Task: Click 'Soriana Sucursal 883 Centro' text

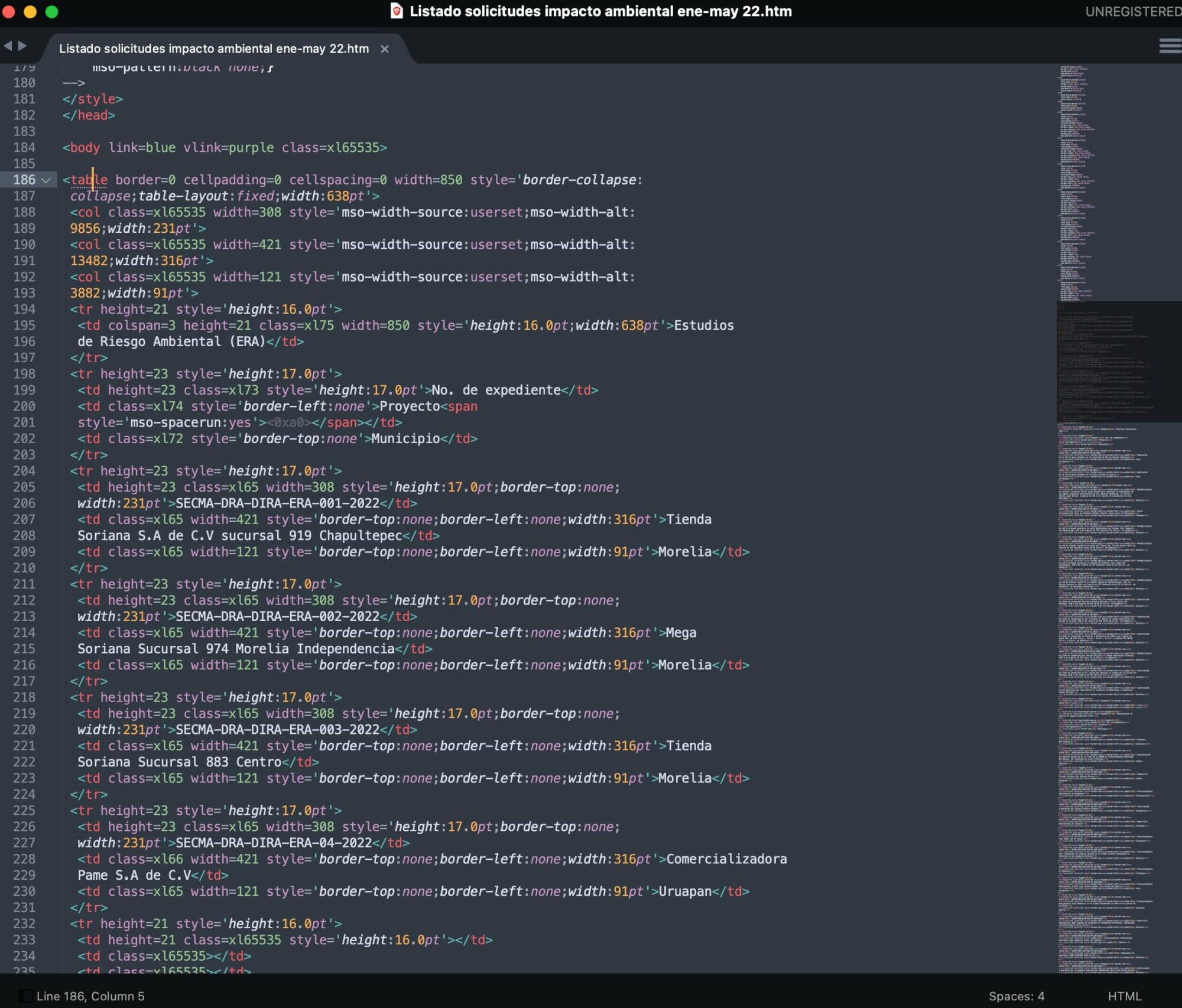Action: pyautogui.click(x=179, y=762)
